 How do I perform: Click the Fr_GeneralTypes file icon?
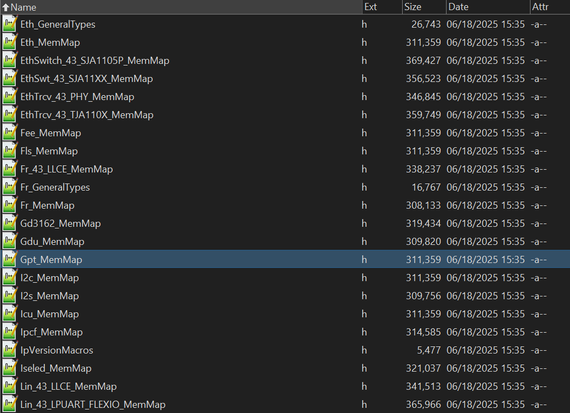tap(9, 187)
